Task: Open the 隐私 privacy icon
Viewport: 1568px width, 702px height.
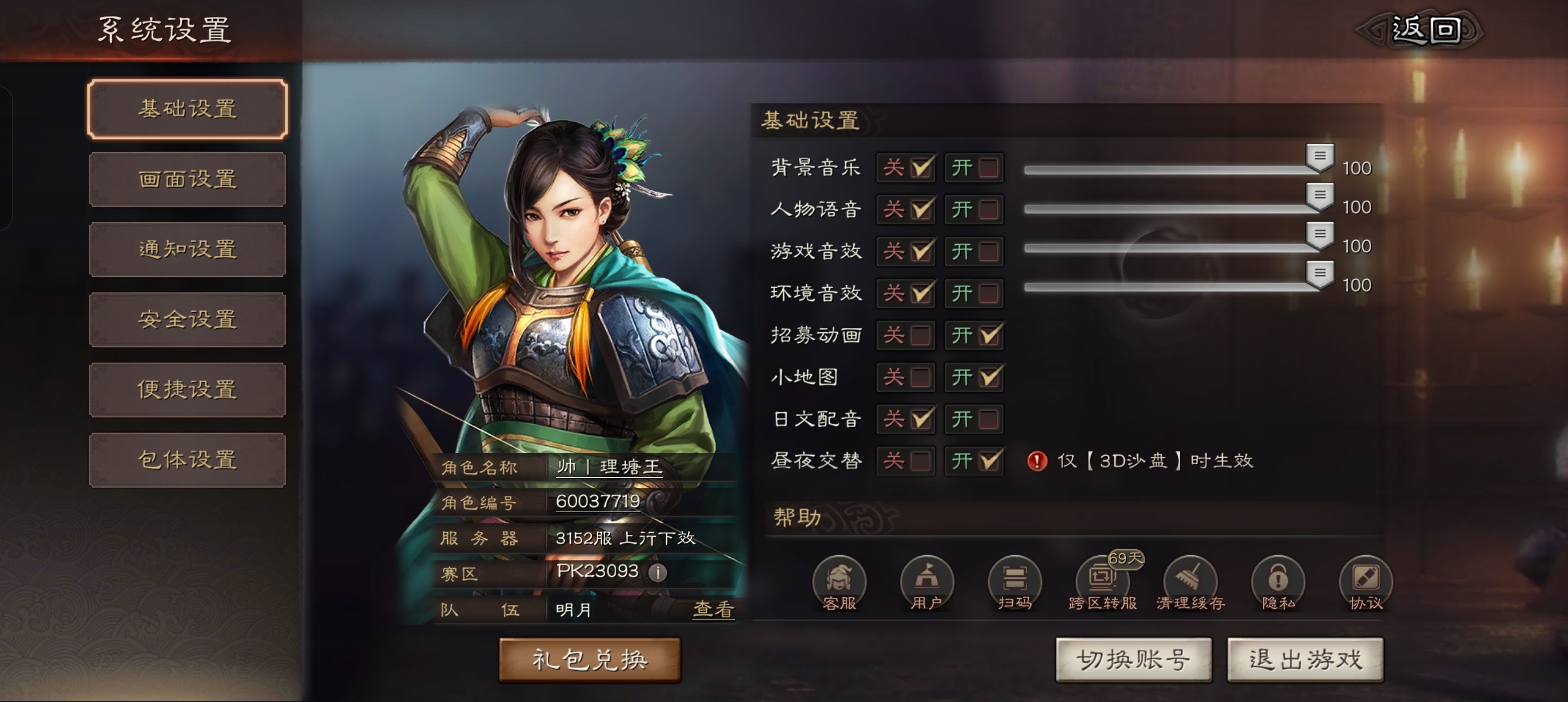Action: tap(1278, 583)
